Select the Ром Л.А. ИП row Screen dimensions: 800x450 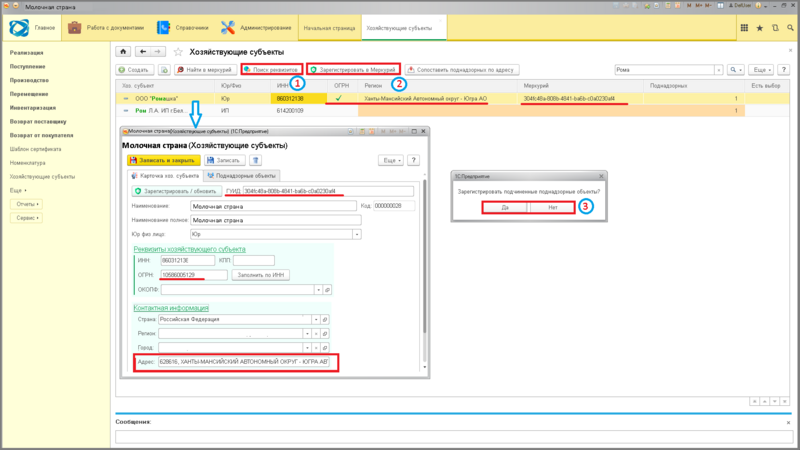pyautogui.click(x=453, y=110)
